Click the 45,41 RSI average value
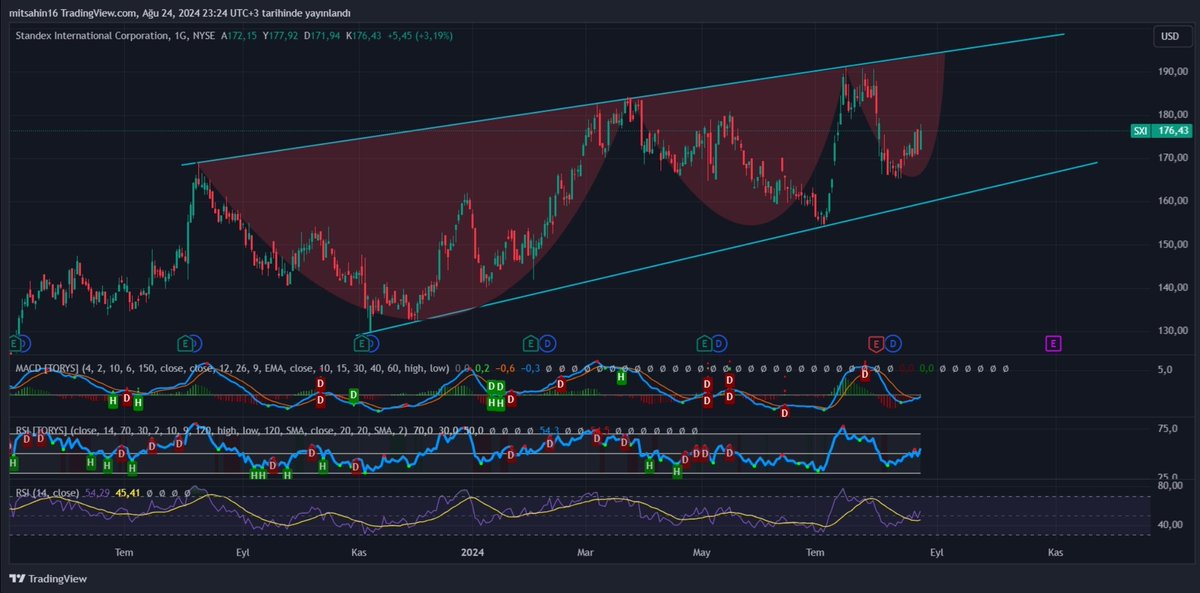Viewport: 1200px width, 593px height. click(x=127, y=493)
